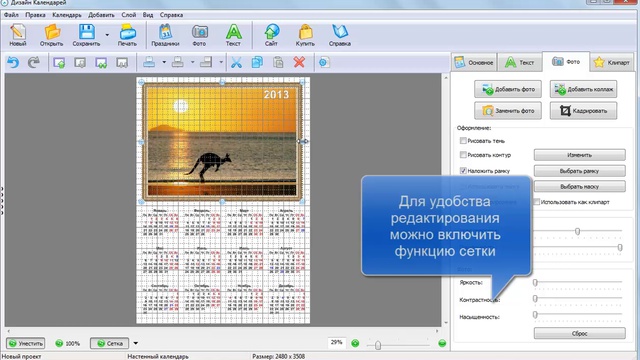Click the Кадрировать crop button
This screenshot has height=360, width=640.
click(583, 111)
